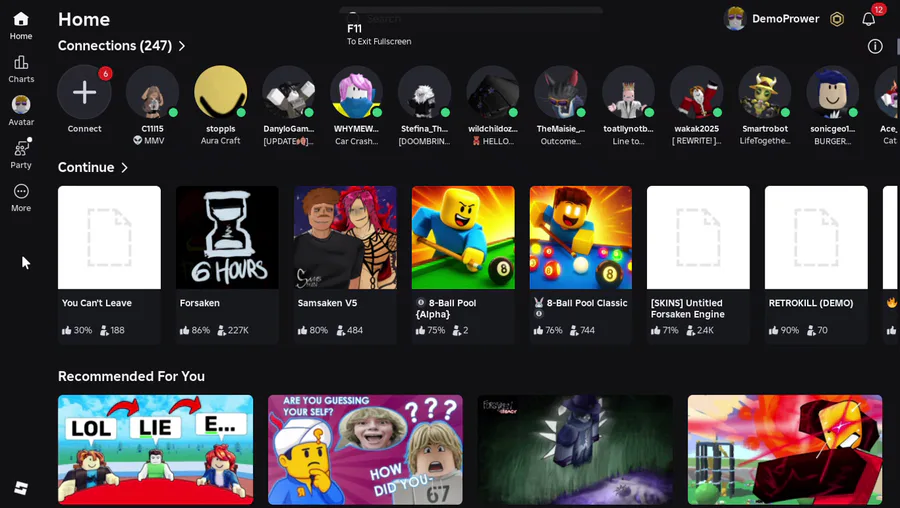Open the LOL LIE recommended game
Image resolution: width=900 pixels, height=508 pixels.
pyautogui.click(x=156, y=449)
